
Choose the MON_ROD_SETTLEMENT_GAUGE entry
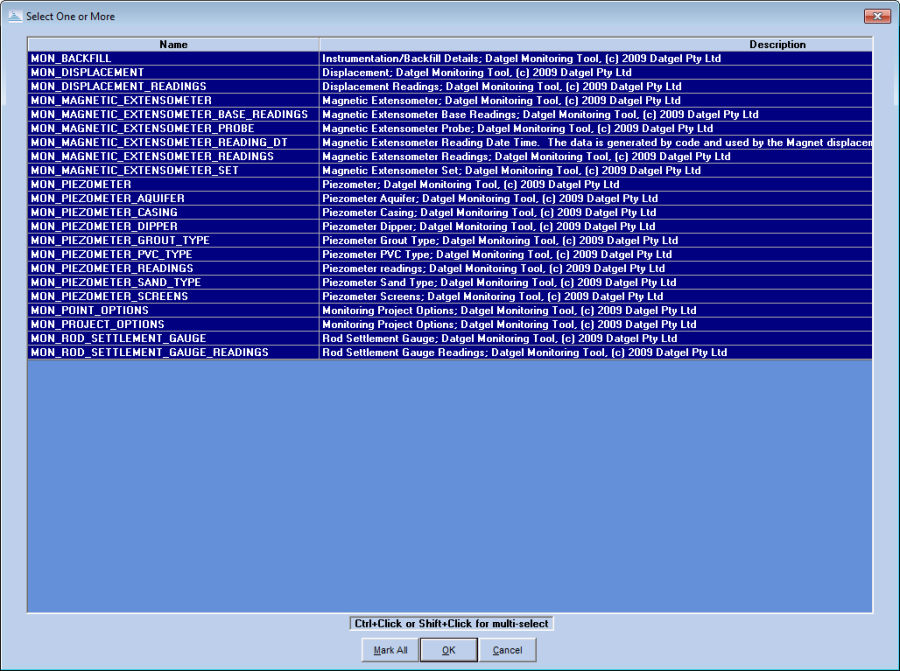(118, 339)
